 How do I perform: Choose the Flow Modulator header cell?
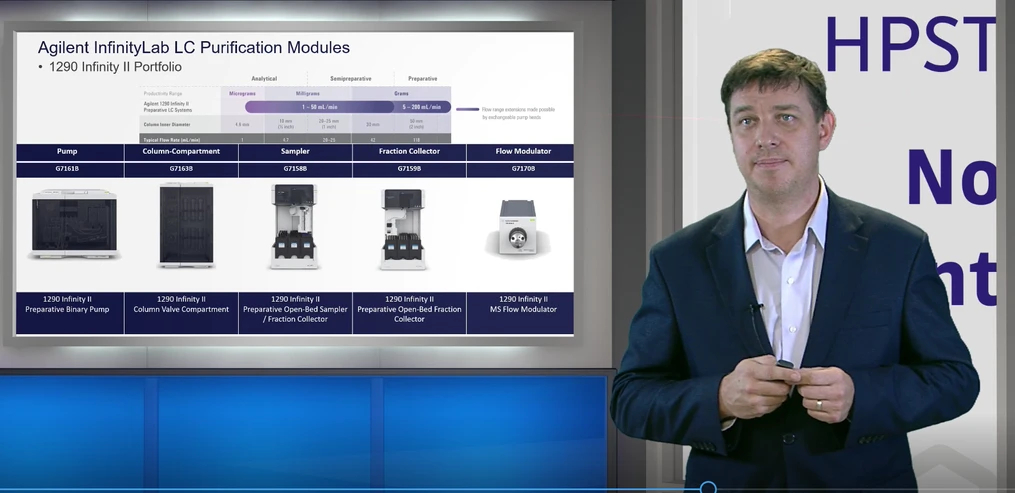point(523,152)
